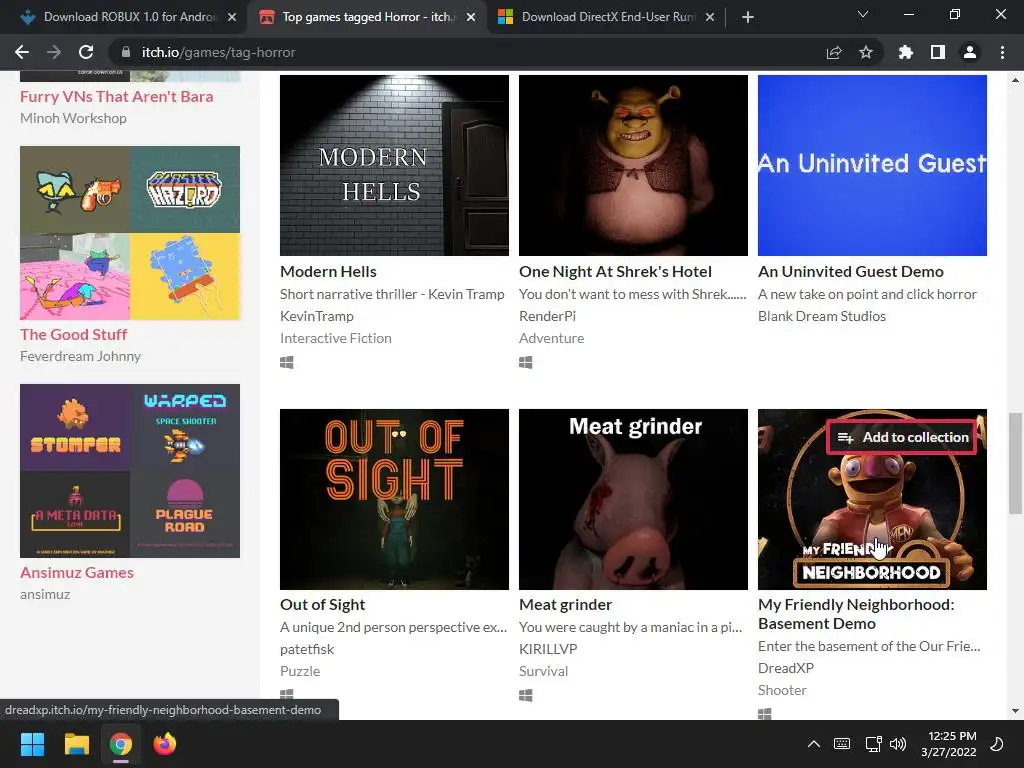Screen dimensions: 1024x768
Task: Bookmark this page with the star icon
Action: pos(866,52)
